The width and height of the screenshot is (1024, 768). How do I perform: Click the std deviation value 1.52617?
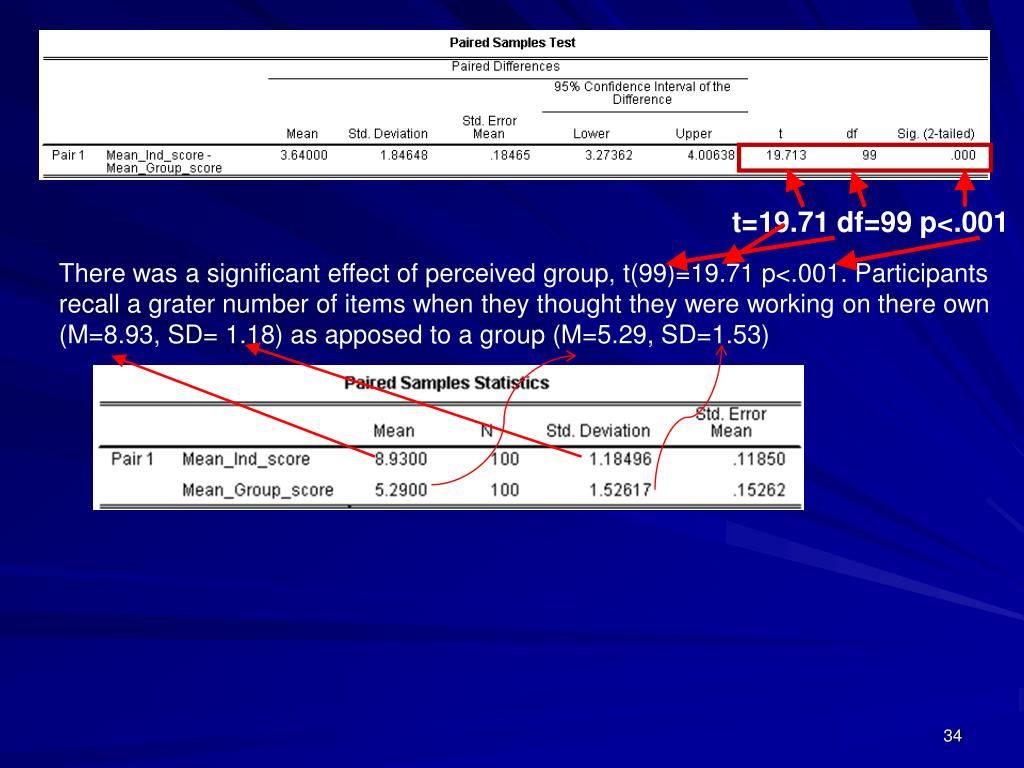click(x=620, y=490)
